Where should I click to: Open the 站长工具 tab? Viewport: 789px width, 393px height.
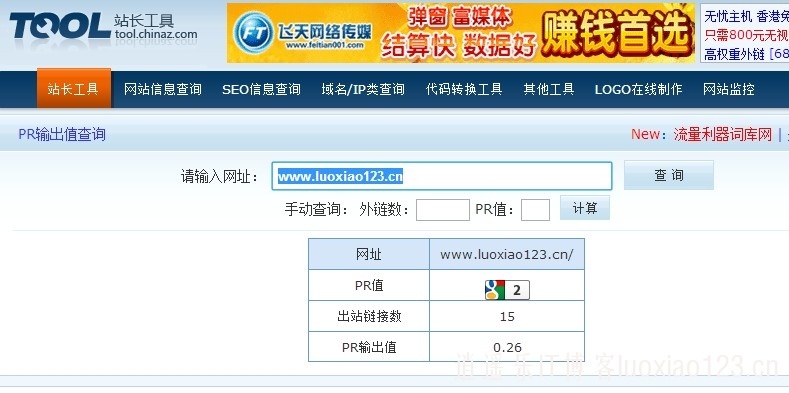click(73, 89)
